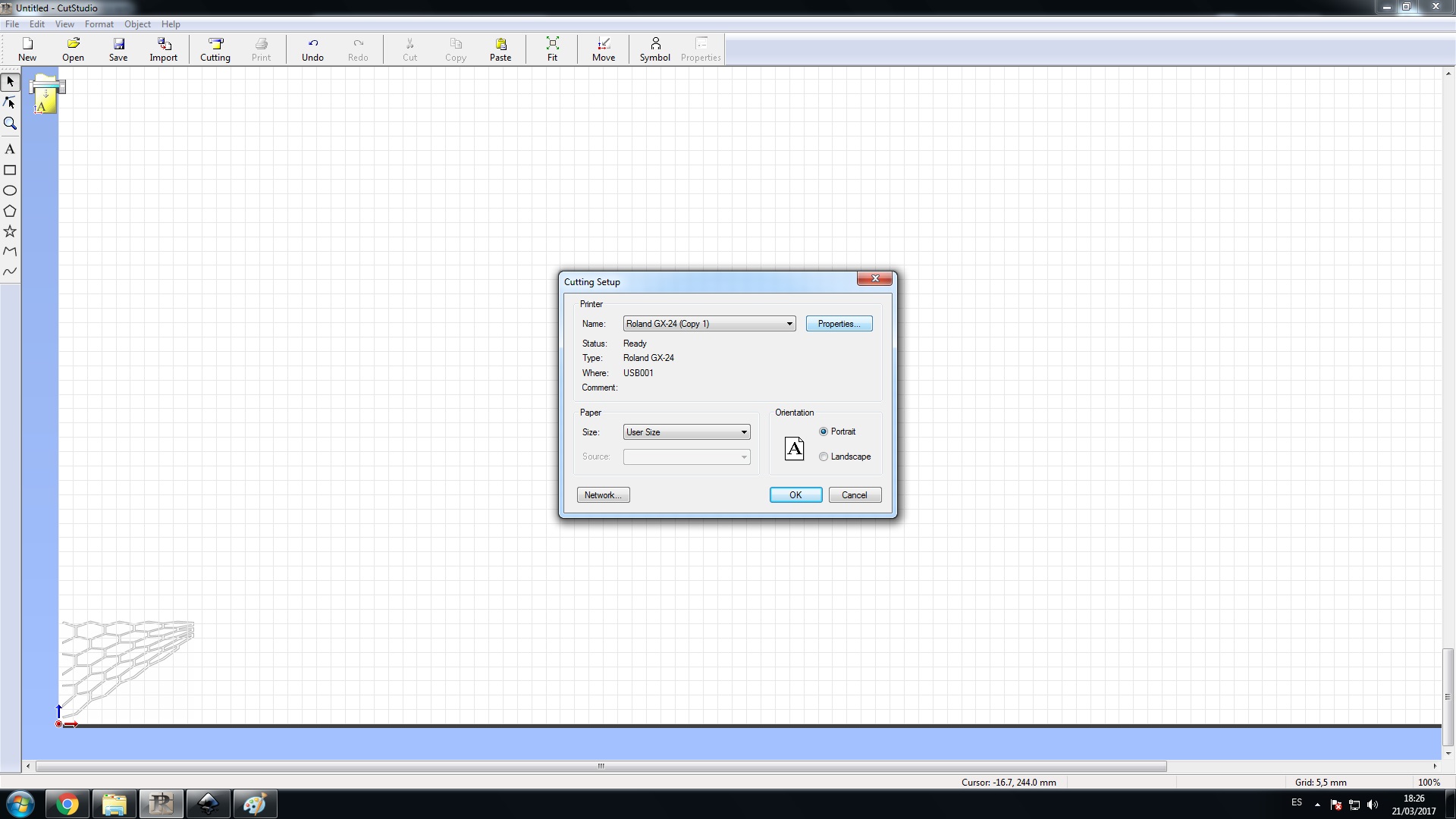Image resolution: width=1456 pixels, height=819 pixels.
Task: Click the New document toolbar icon
Action: 27,49
